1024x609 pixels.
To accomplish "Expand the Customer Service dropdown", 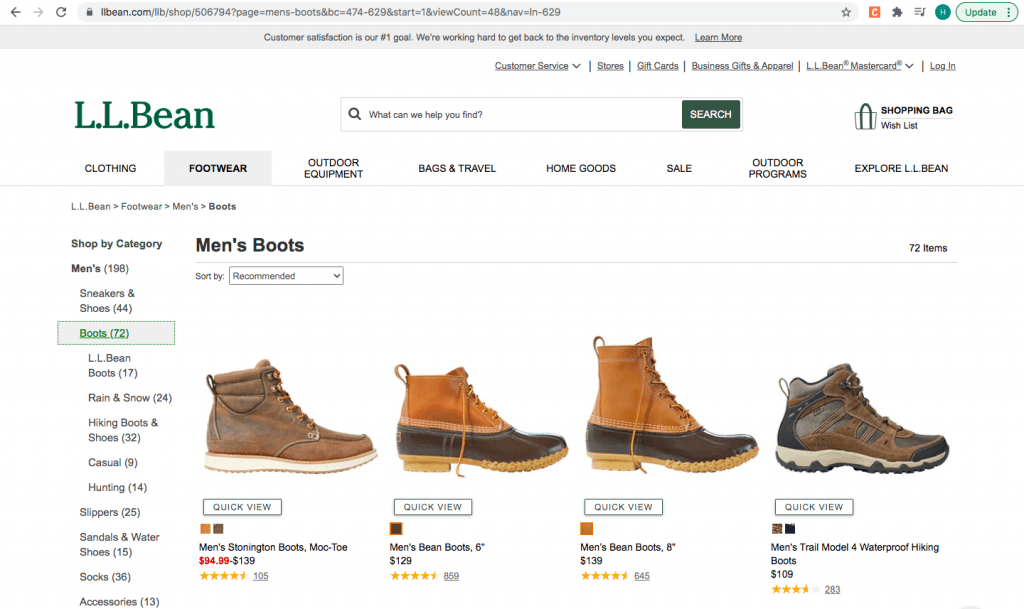I will (x=537, y=66).
